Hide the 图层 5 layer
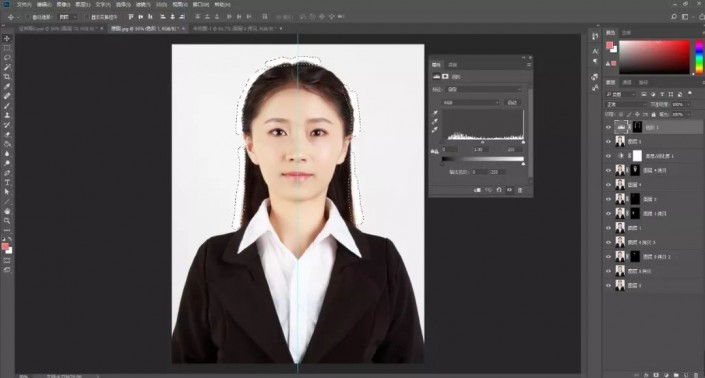The height and width of the screenshot is (378, 705). tap(608, 142)
